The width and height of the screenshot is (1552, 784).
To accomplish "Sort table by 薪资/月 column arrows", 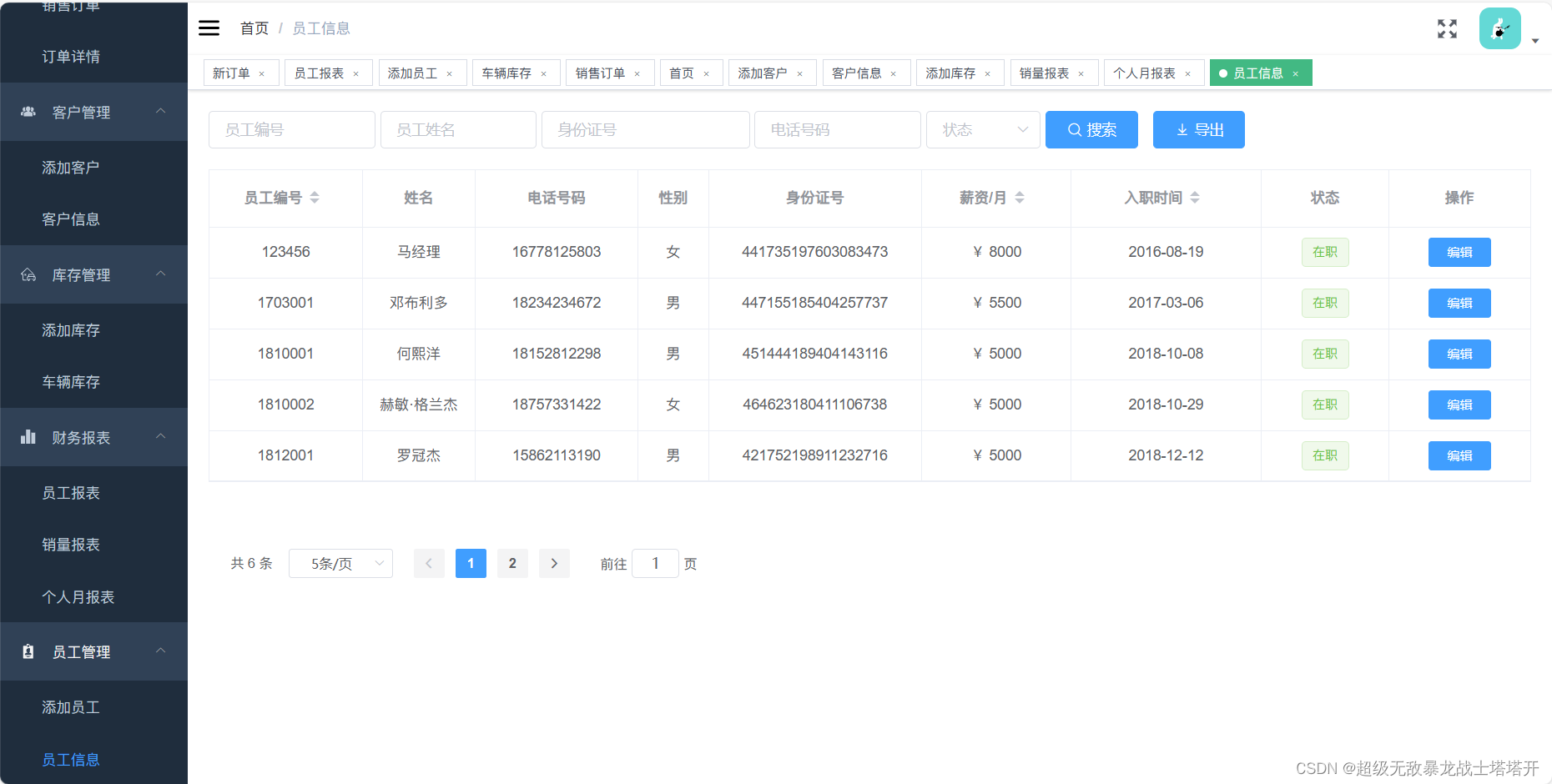I will pyautogui.click(x=1020, y=198).
